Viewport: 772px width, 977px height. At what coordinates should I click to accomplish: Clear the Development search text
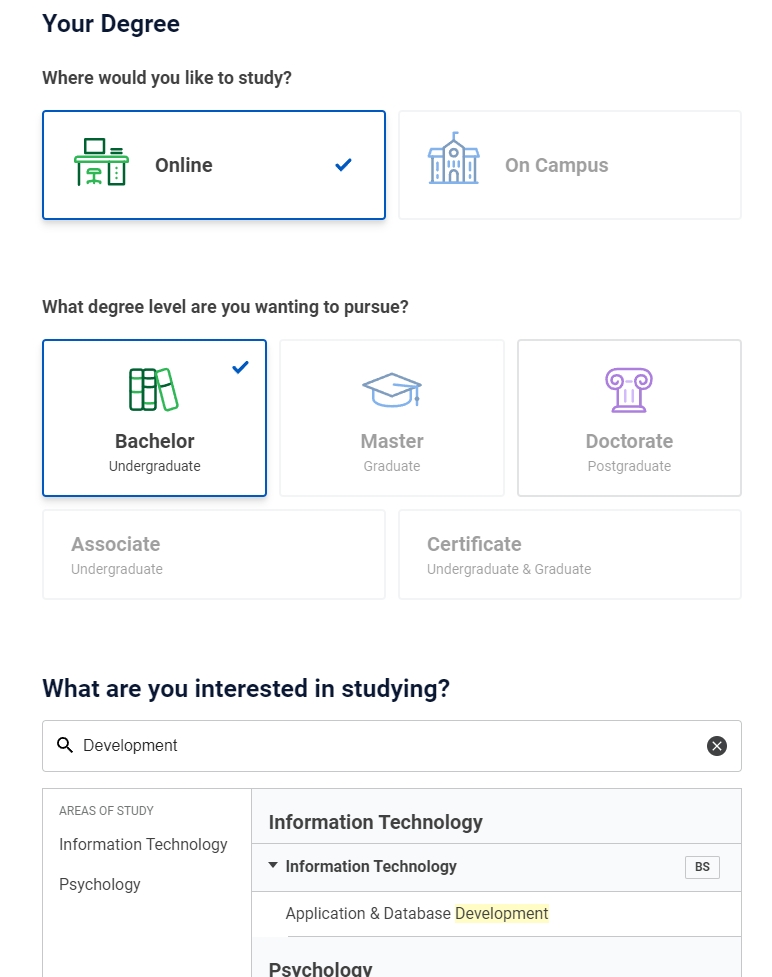coord(717,746)
